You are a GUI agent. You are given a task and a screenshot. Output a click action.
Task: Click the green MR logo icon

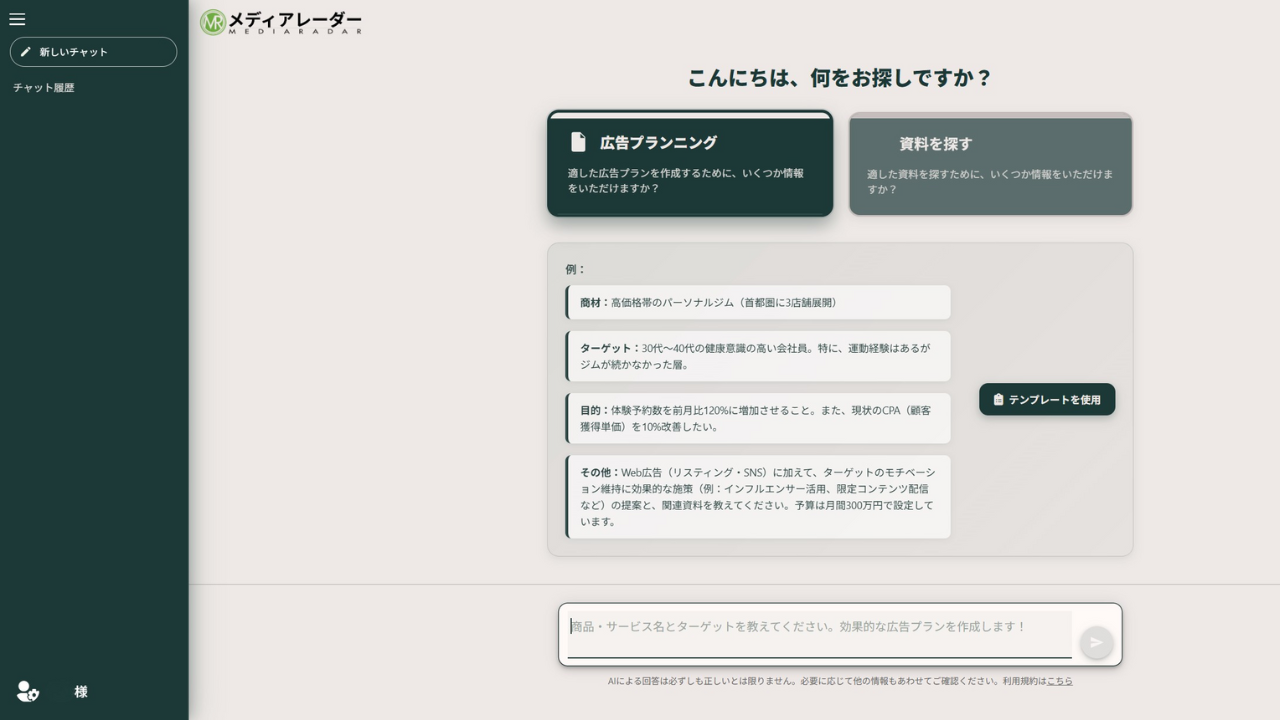(x=213, y=22)
